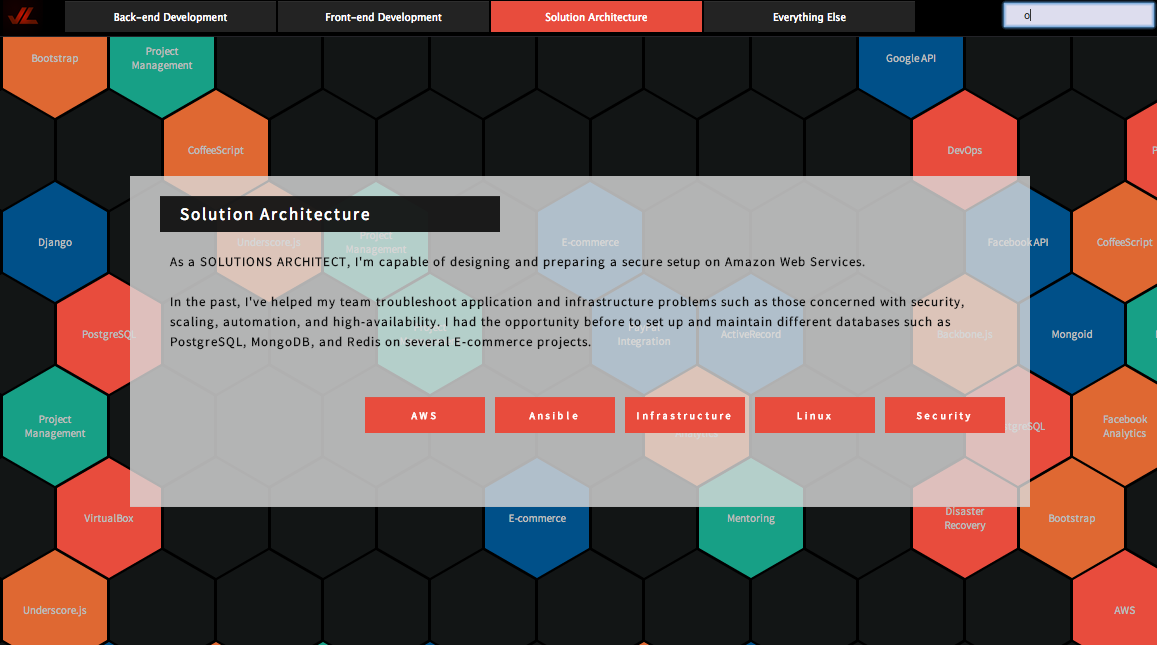Image resolution: width=1157 pixels, height=645 pixels.
Task: Click the Linux skill button
Action: pos(815,415)
